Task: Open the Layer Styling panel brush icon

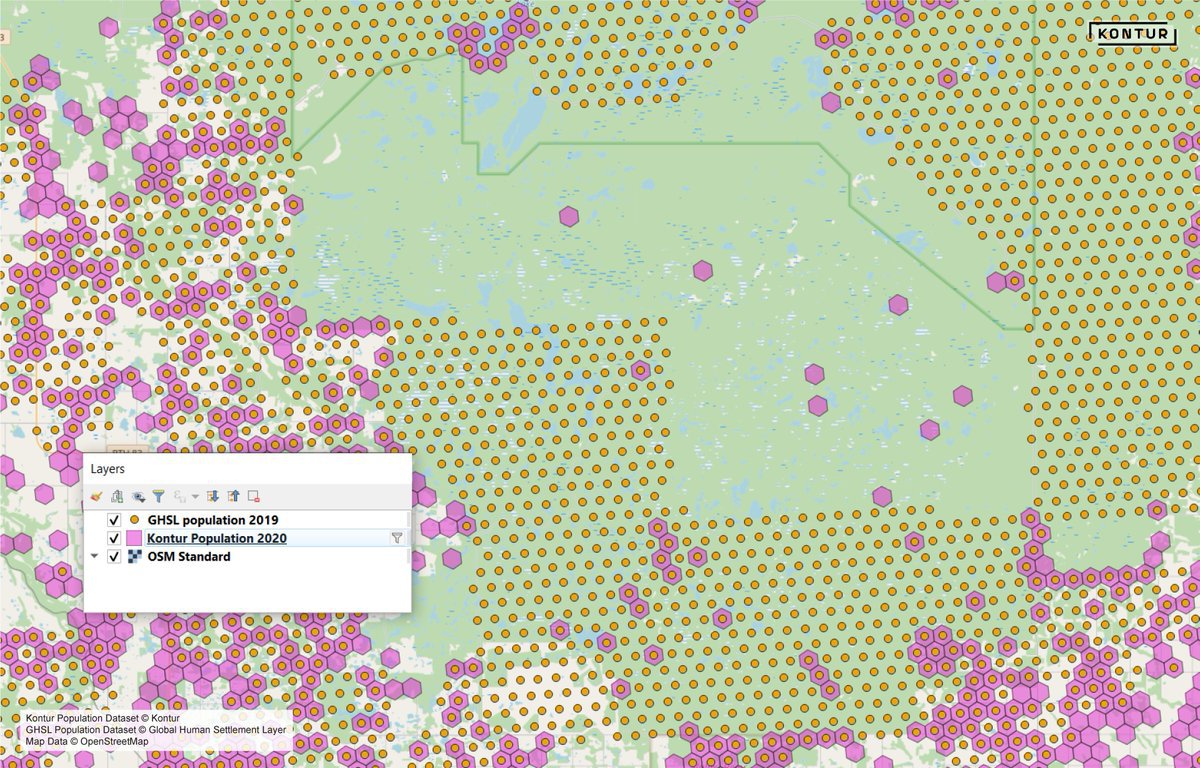Action: click(x=96, y=495)
